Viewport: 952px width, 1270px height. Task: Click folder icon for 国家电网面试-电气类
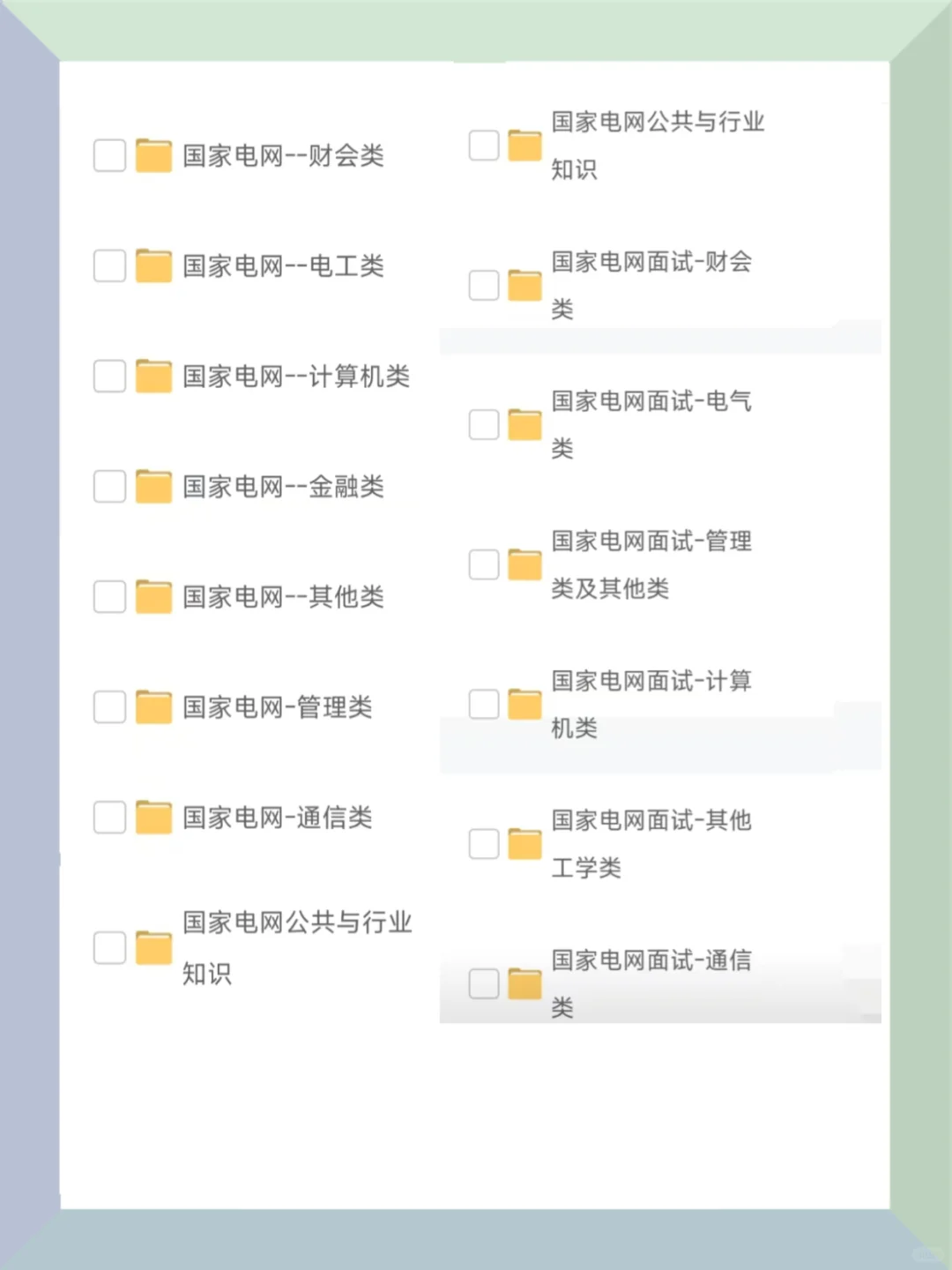pos(524,425)
